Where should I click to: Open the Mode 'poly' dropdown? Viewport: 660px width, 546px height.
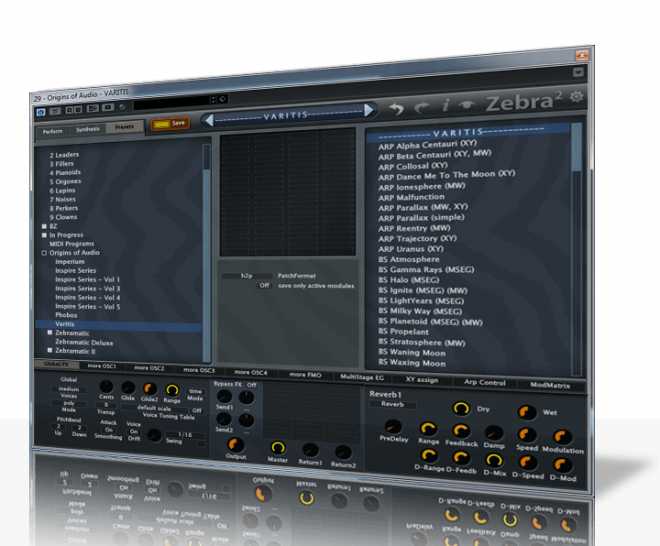click(x=69, y=403)
